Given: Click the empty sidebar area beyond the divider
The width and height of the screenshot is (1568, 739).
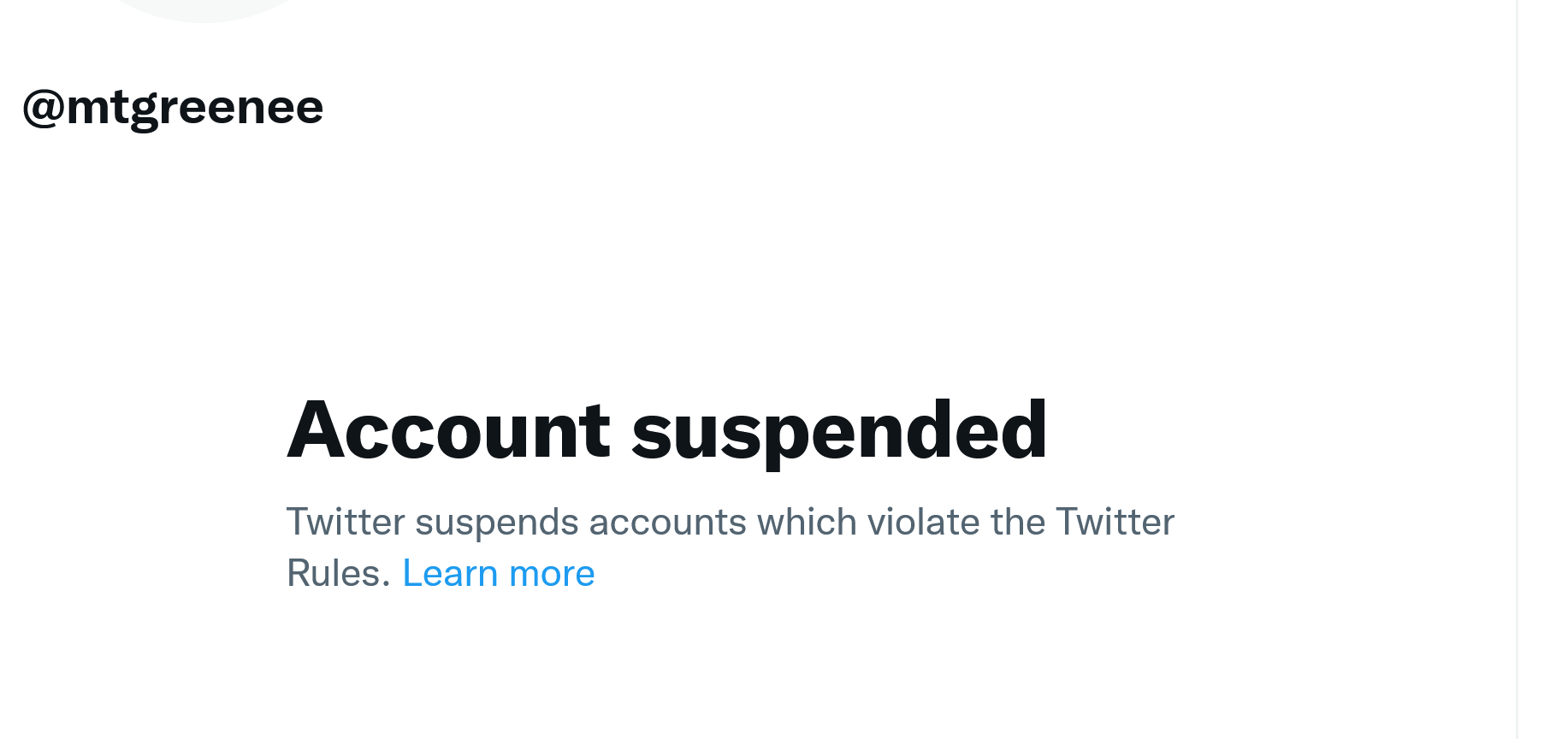Looking at the screenshot, I should [1544, 369].
